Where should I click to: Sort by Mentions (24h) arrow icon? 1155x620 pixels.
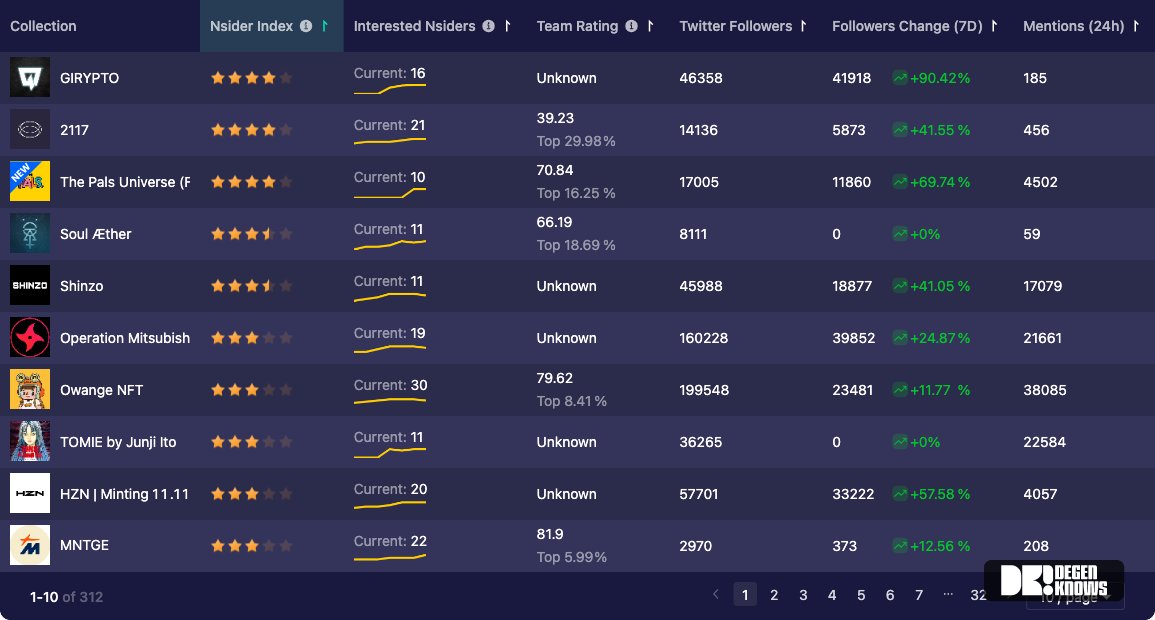coord(1135,26)
